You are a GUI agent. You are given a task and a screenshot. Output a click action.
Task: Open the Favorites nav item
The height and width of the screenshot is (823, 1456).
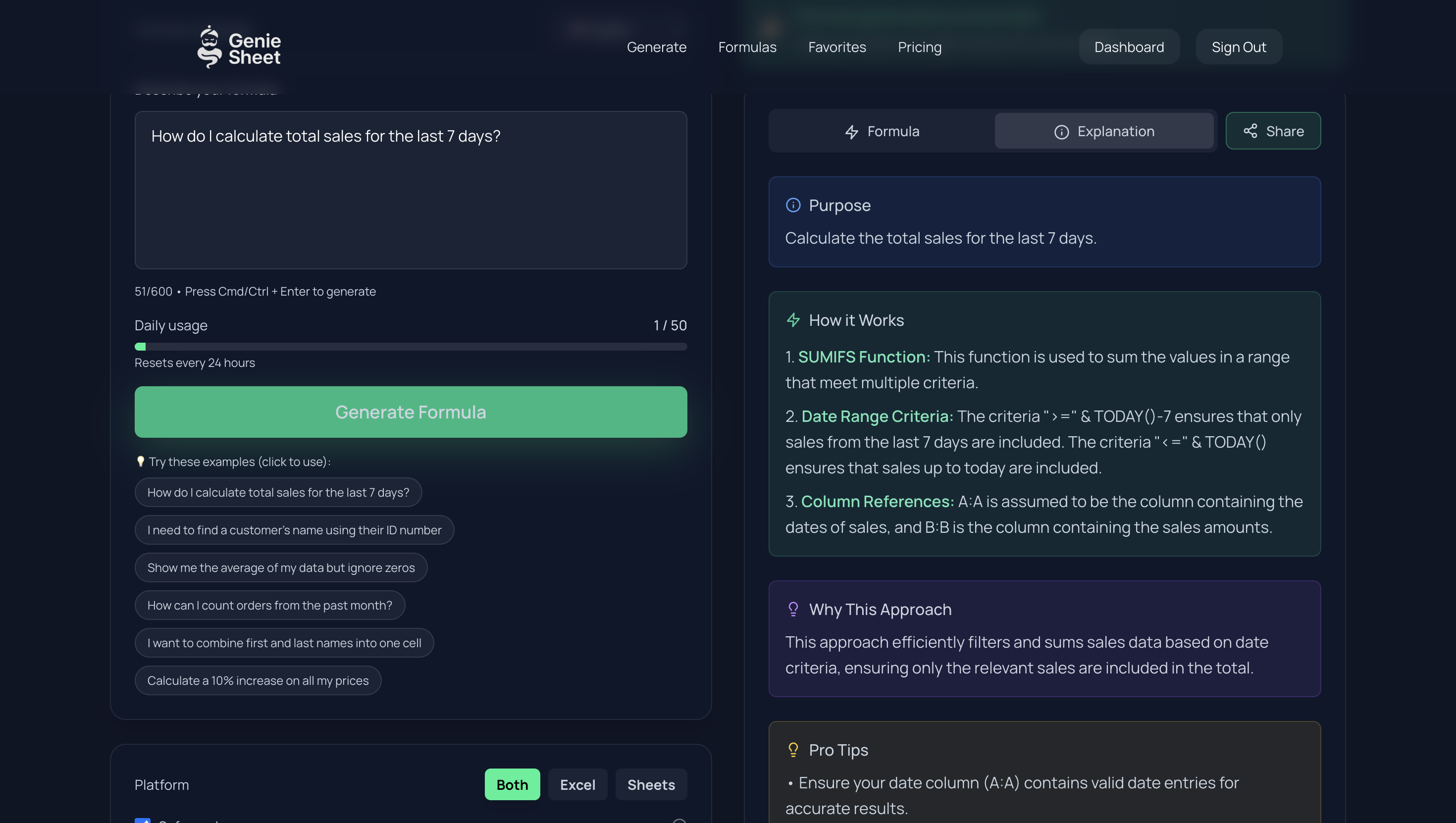pyautogui.click(x=836, y=47)
